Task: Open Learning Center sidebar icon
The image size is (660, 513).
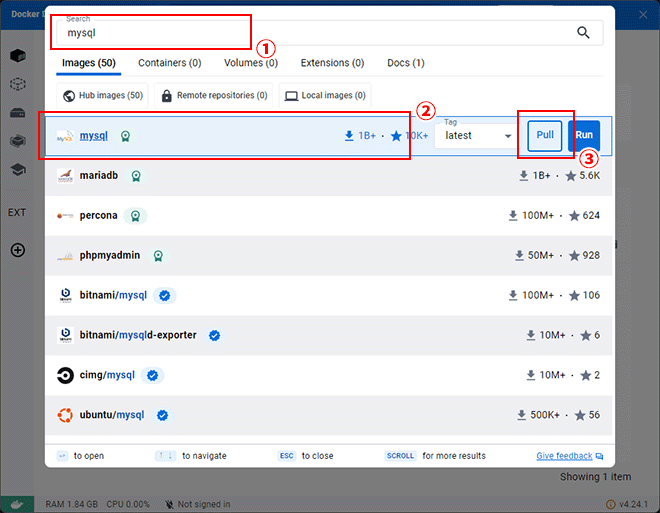Action: click(x=18, y=170)
